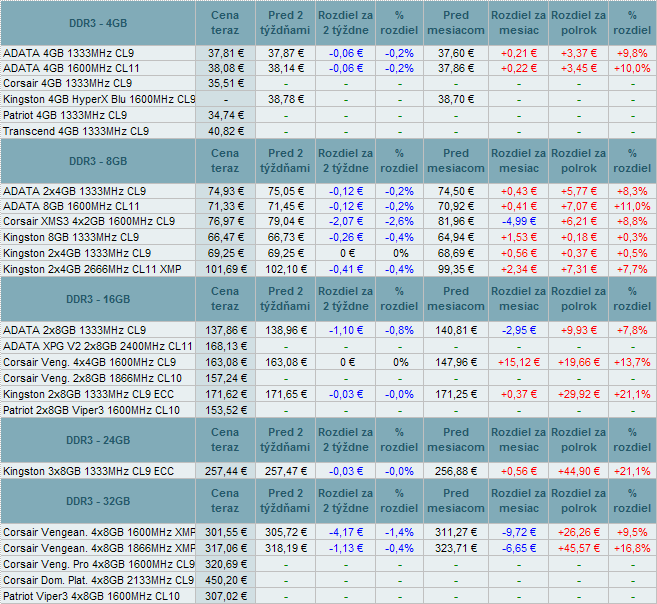
Task: Select the '+13,7%' percentage cell
Action: [632, 362]
